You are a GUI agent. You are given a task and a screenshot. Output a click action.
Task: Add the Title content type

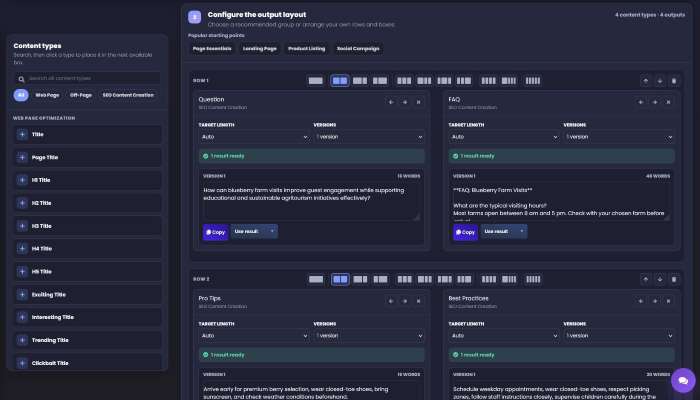[x=88, y=134]
